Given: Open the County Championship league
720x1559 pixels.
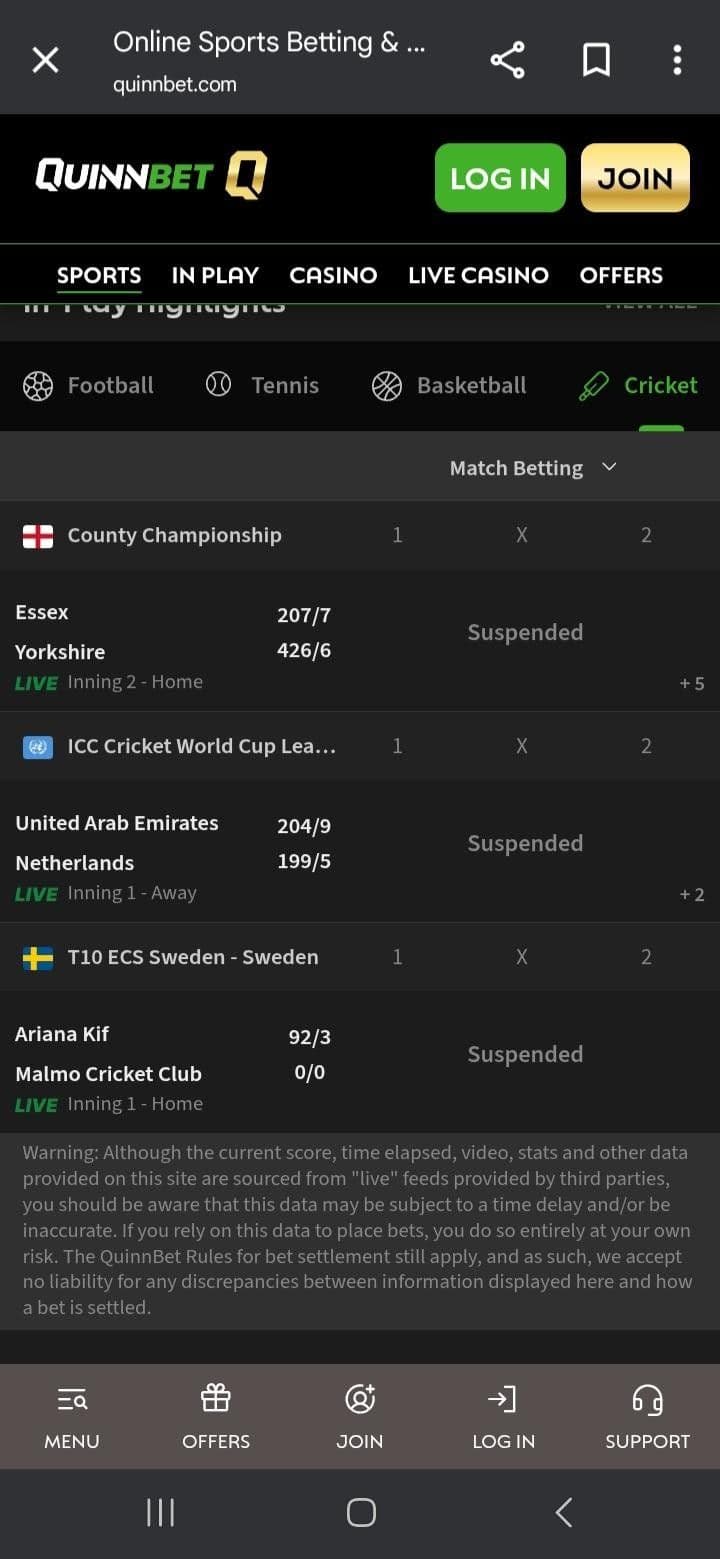Looking at the screenshot, I should 174,535.
